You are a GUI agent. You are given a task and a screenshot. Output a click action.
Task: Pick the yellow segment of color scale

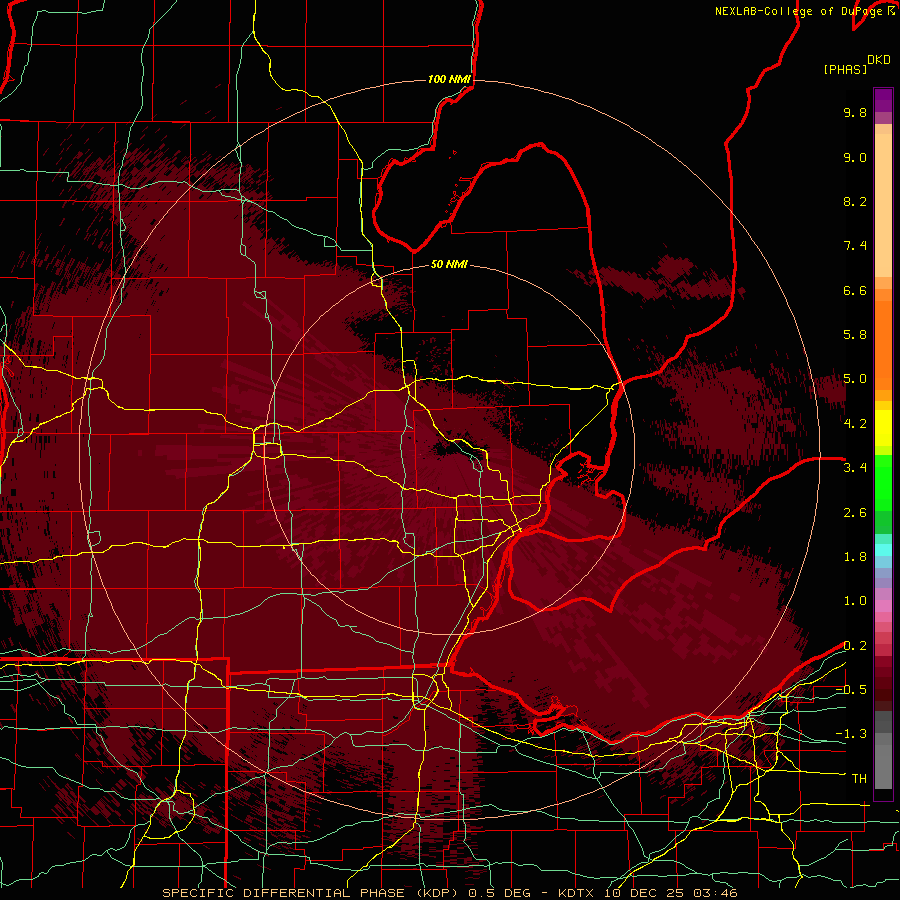click(883, 428)
